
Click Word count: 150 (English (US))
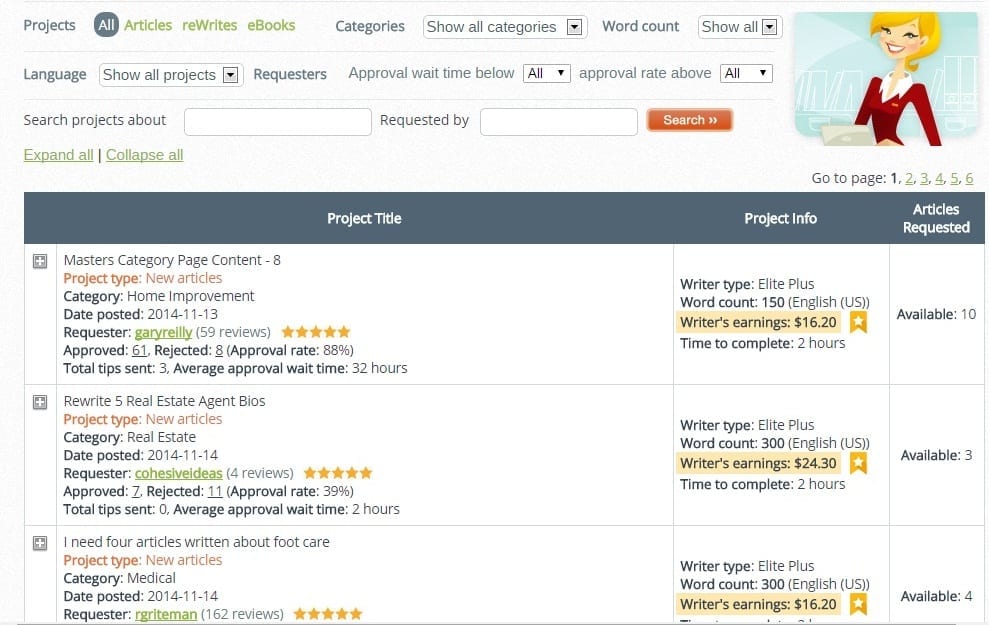(x=775, y=302)
